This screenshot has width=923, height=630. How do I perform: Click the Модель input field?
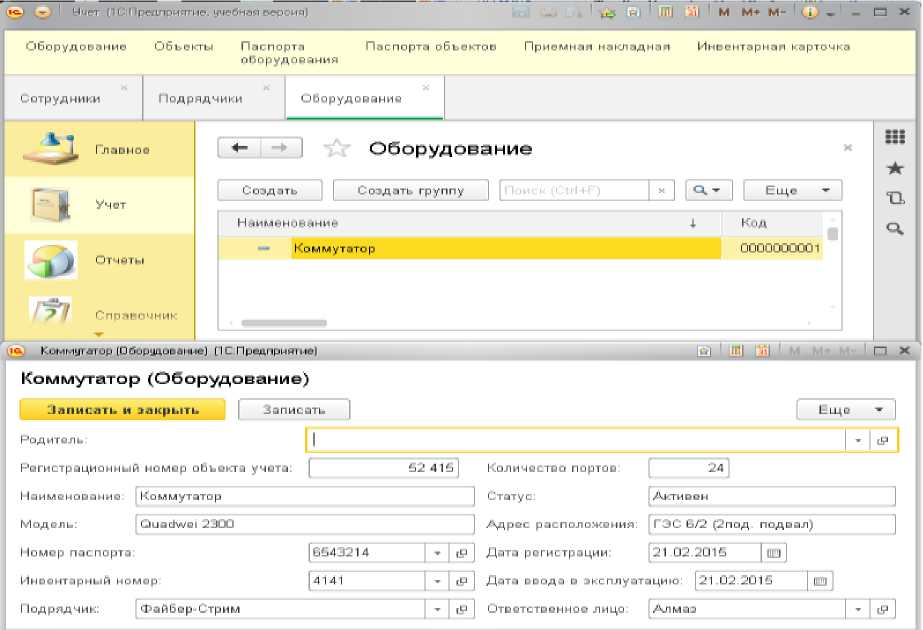pyautogui.click(x=304, y=524)
